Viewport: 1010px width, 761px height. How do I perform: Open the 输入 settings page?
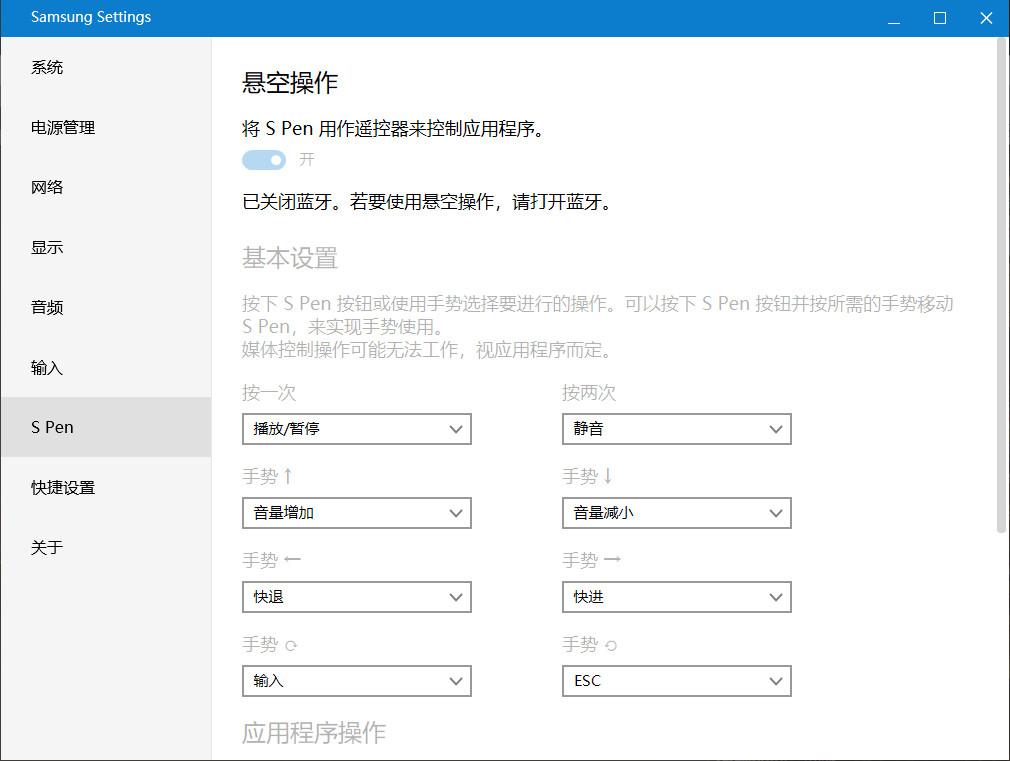click(46, 367)
